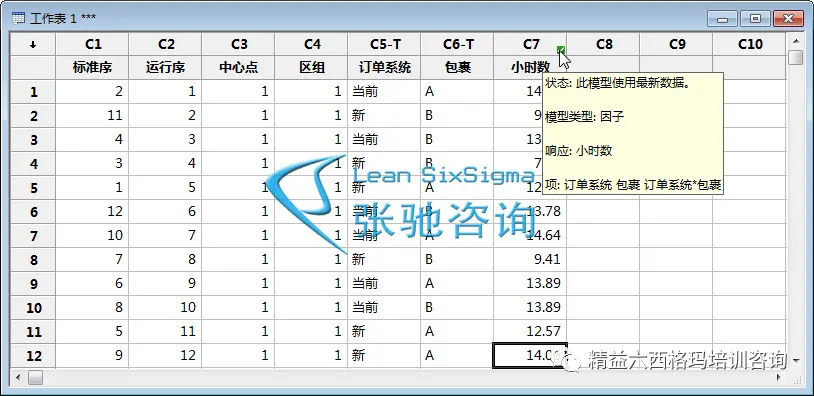Click the 包裹 column name cell

458,67
